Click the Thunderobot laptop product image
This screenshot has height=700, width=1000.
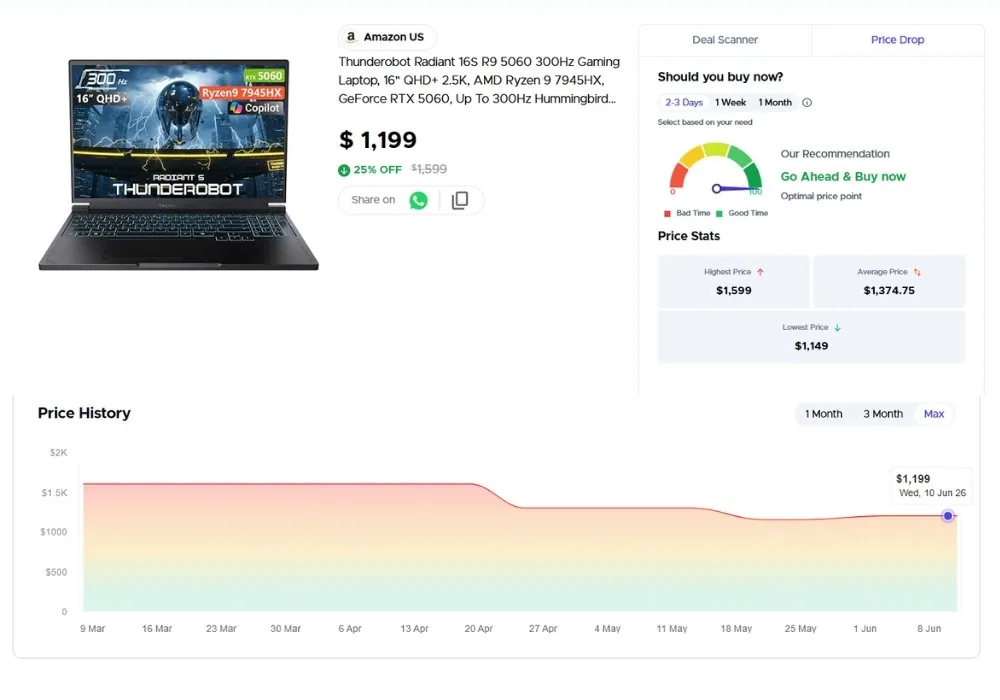[x=179, y=164]
